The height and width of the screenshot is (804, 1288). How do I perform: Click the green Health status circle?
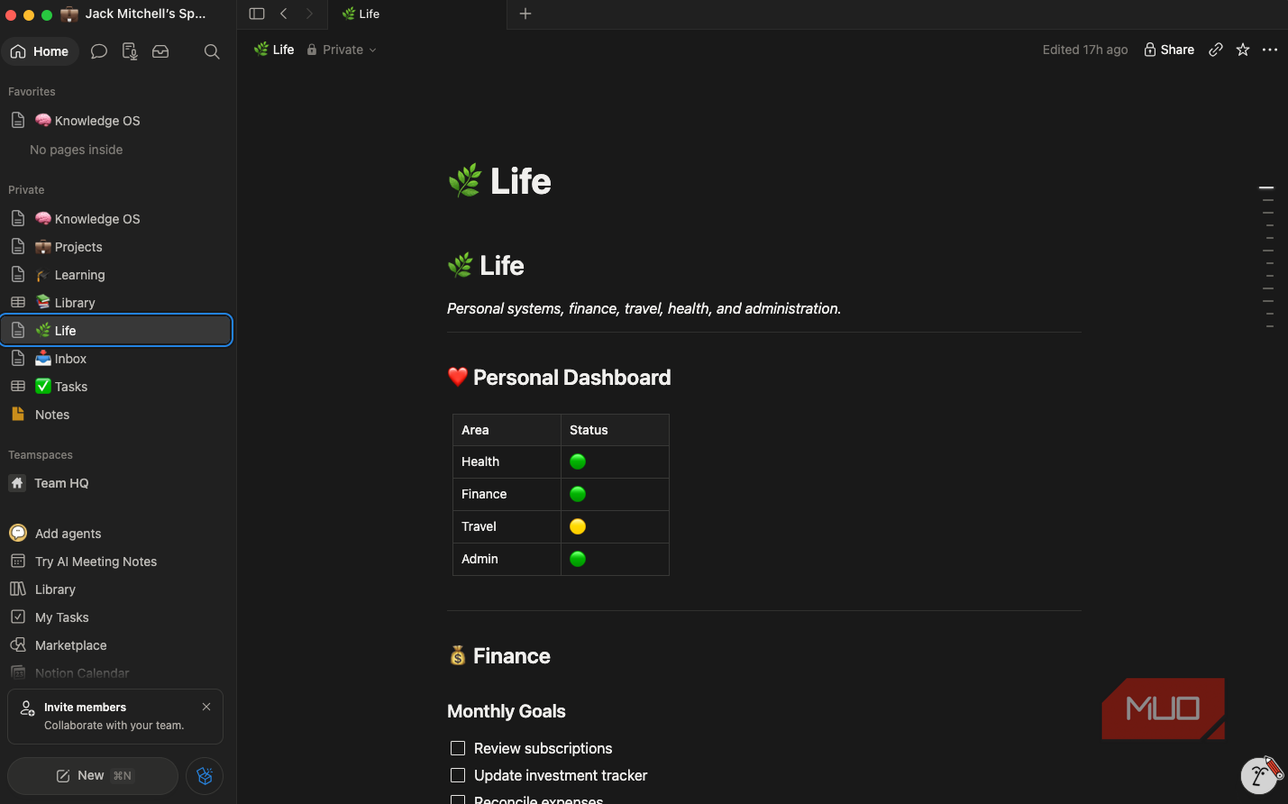[x=577, y=461]
